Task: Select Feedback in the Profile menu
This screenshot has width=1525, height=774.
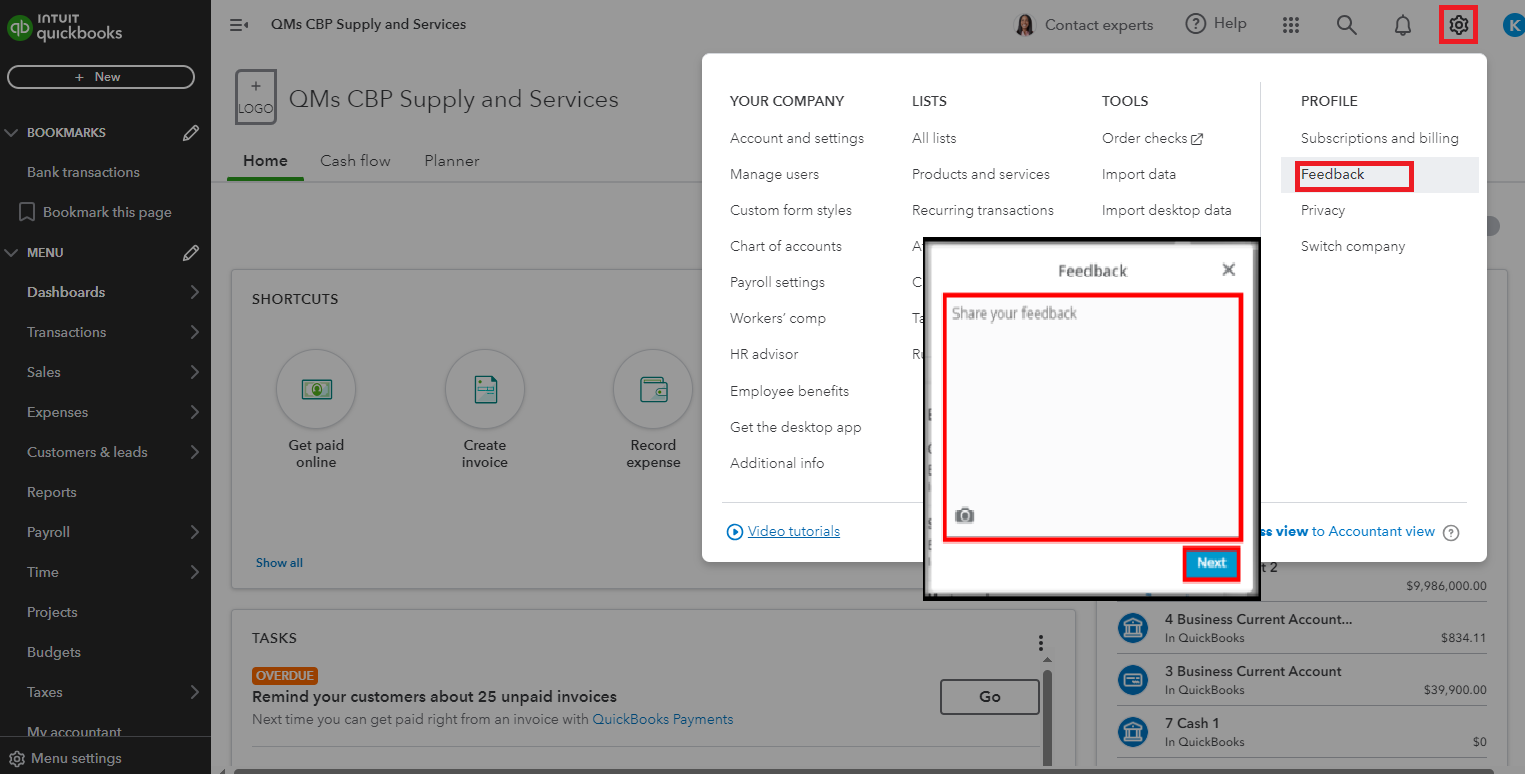Action: [1333, 175]
